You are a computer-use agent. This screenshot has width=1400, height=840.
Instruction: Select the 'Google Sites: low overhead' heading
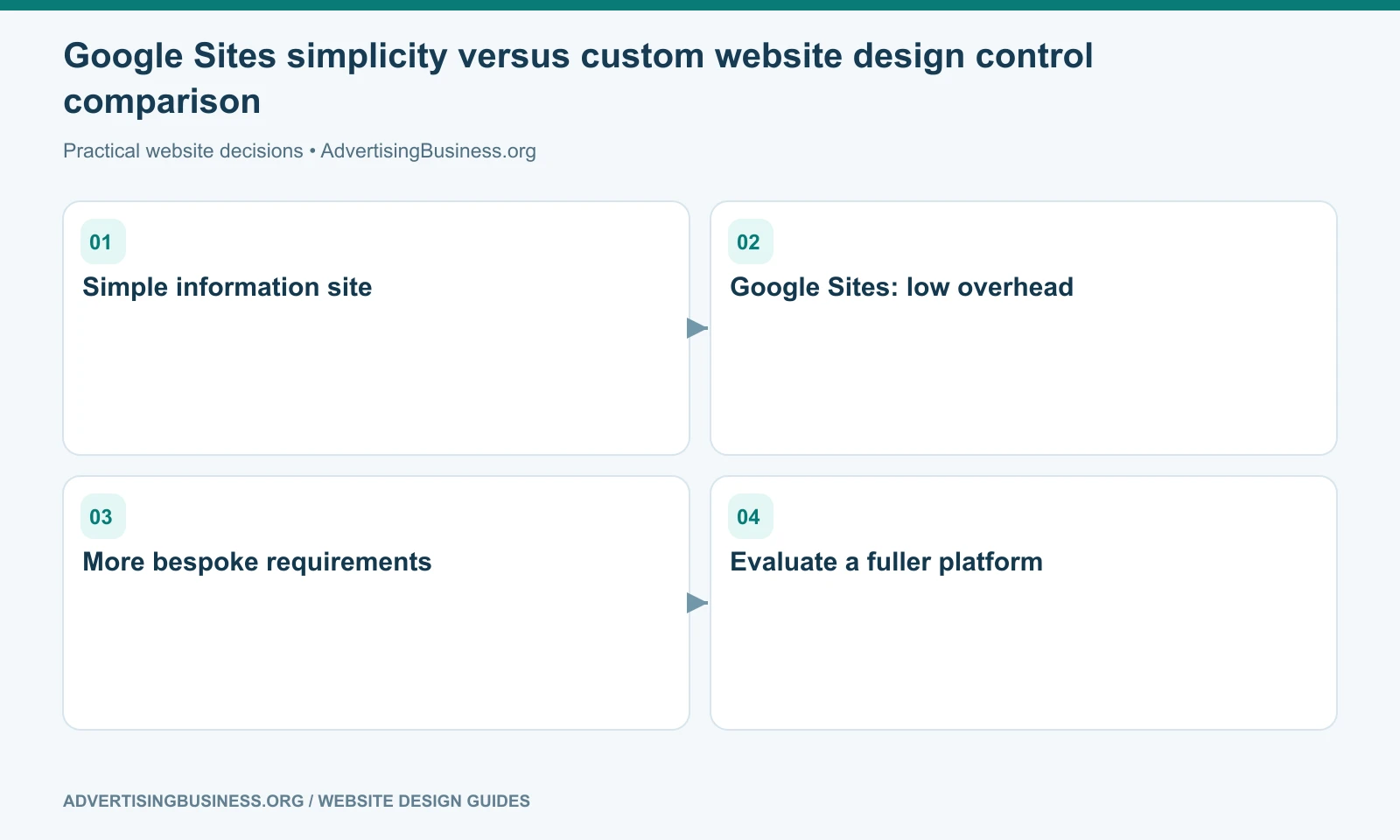(902, 287)
